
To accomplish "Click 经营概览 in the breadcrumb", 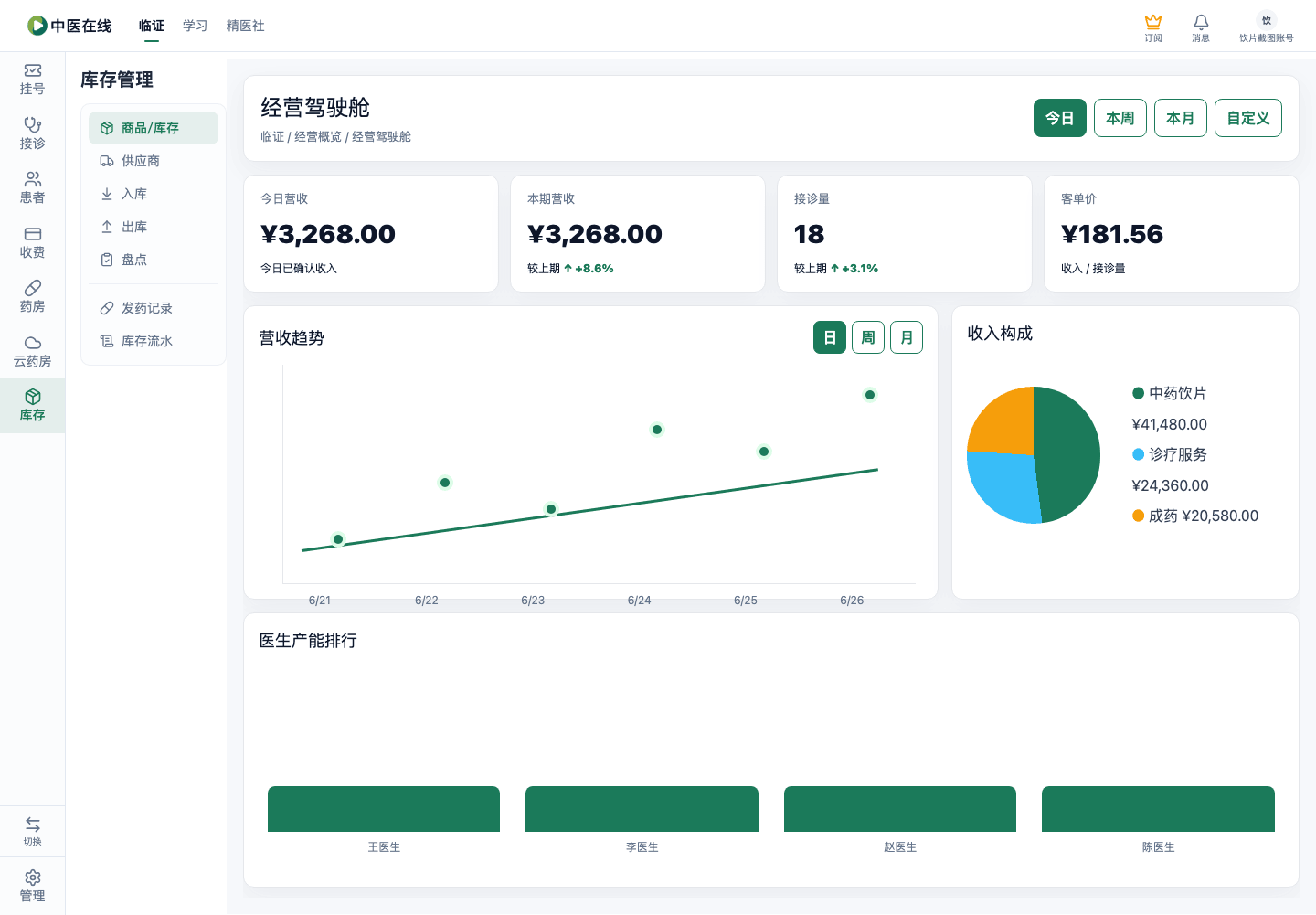I will 318,136.
